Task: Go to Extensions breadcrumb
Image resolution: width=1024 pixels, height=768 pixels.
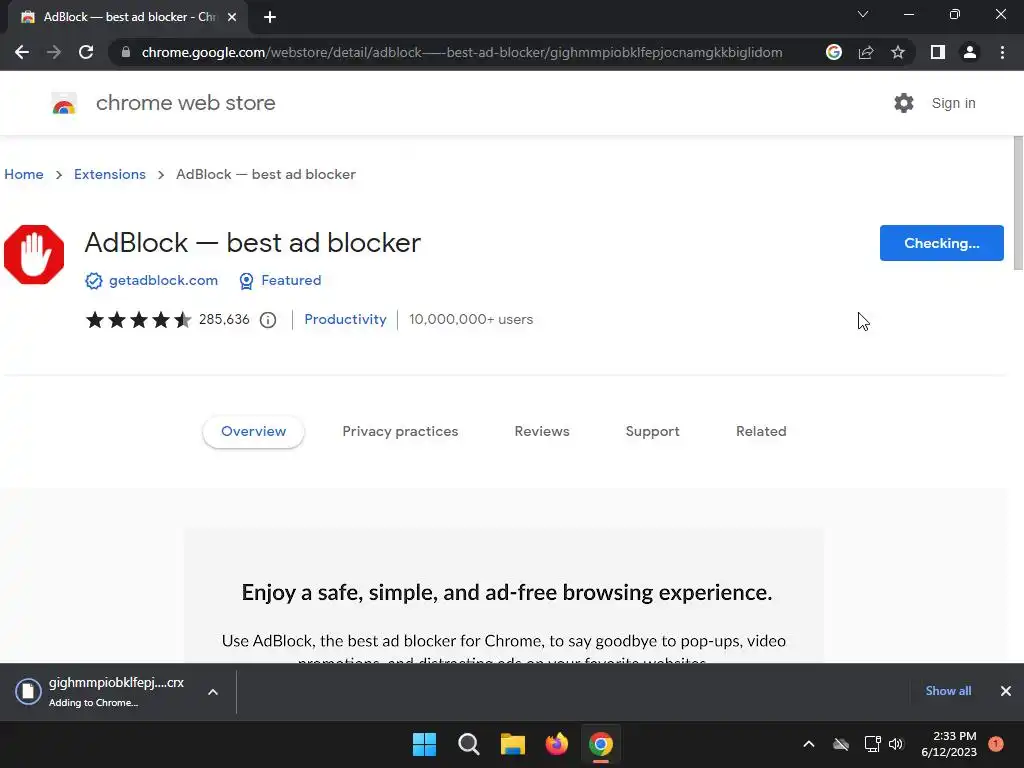Action: (x=110, y=174)
